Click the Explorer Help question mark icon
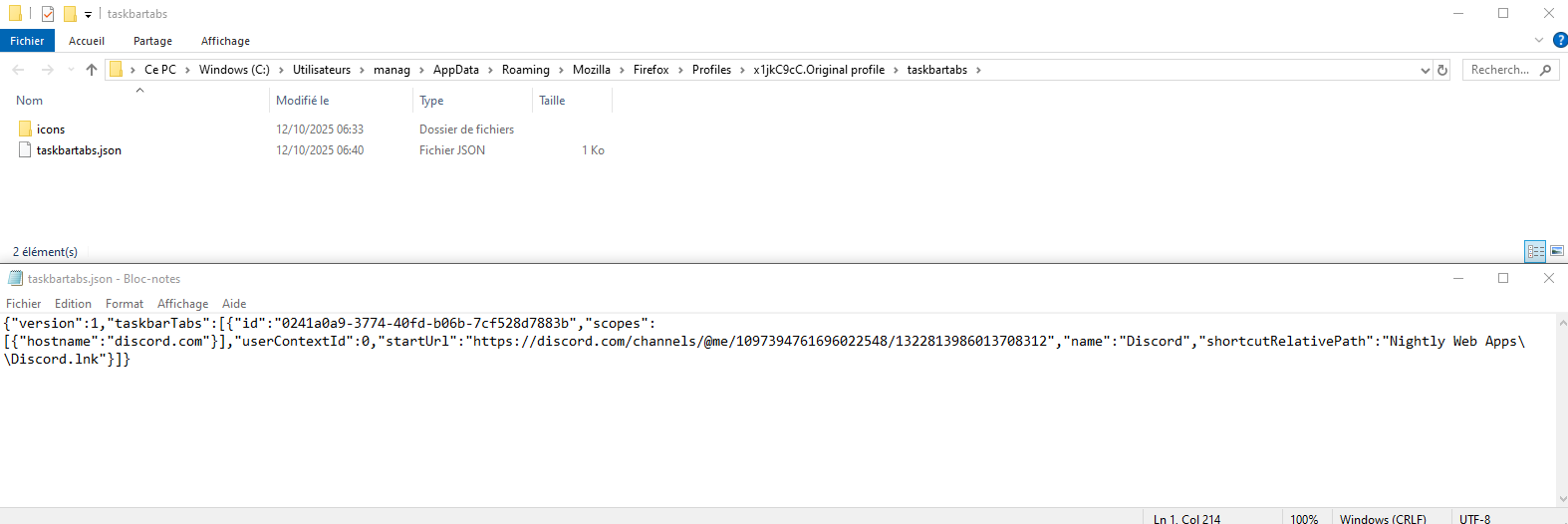Image resolution: width=1568 pixels, height=524 pixels. (x=1560, y=40)
